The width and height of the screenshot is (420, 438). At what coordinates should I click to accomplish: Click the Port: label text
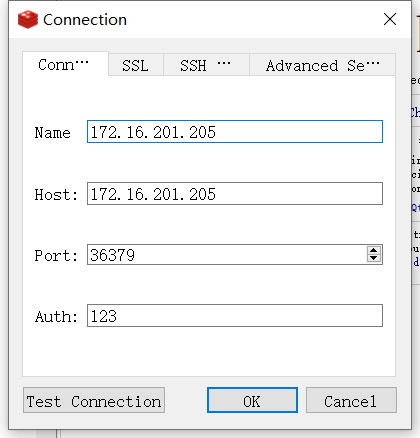56,256
